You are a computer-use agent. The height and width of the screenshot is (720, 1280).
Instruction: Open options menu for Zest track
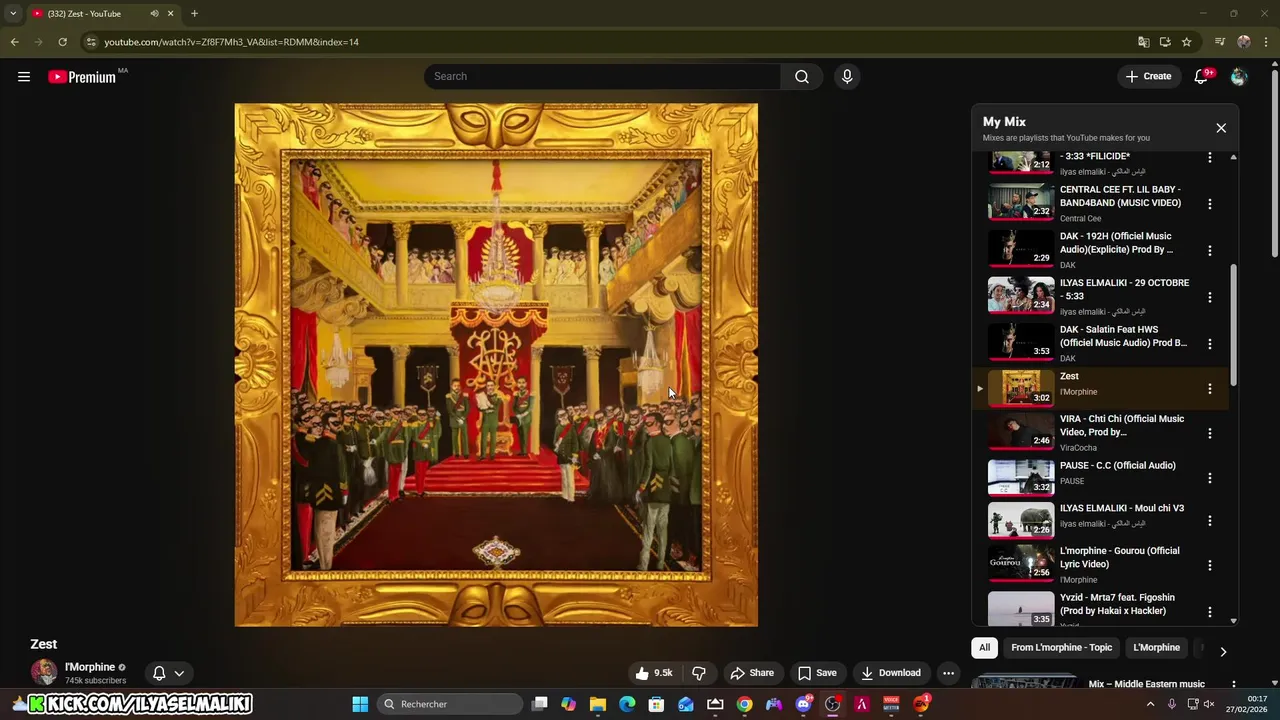click(1209, 389)
